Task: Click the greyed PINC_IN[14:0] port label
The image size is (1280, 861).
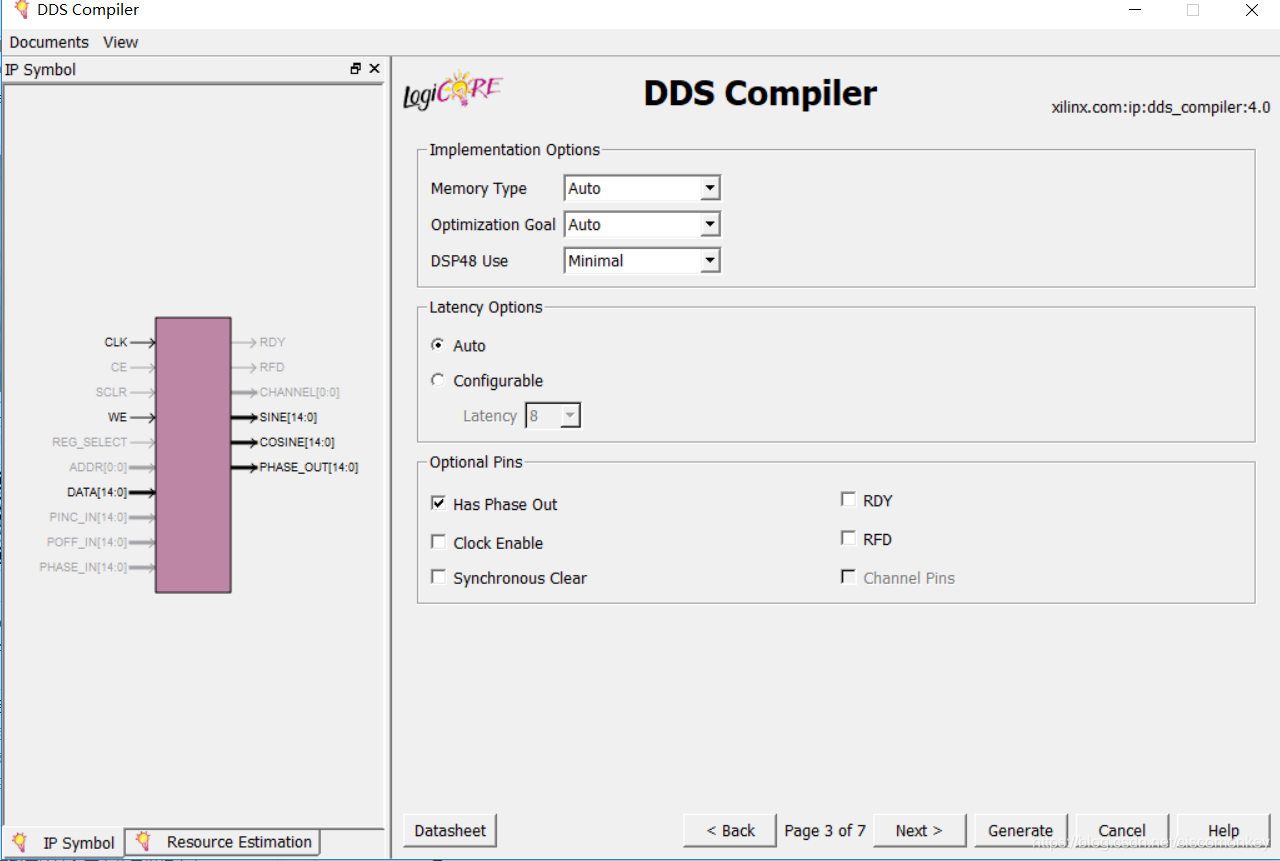Action: [x=88, y=517]
